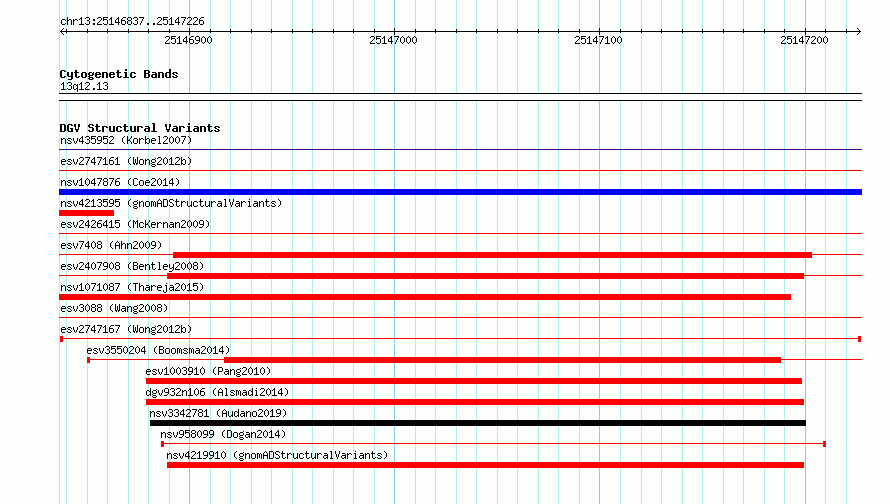Click the DGV Structural Variants heading
The image size is (890, 504).
point(140,128)
